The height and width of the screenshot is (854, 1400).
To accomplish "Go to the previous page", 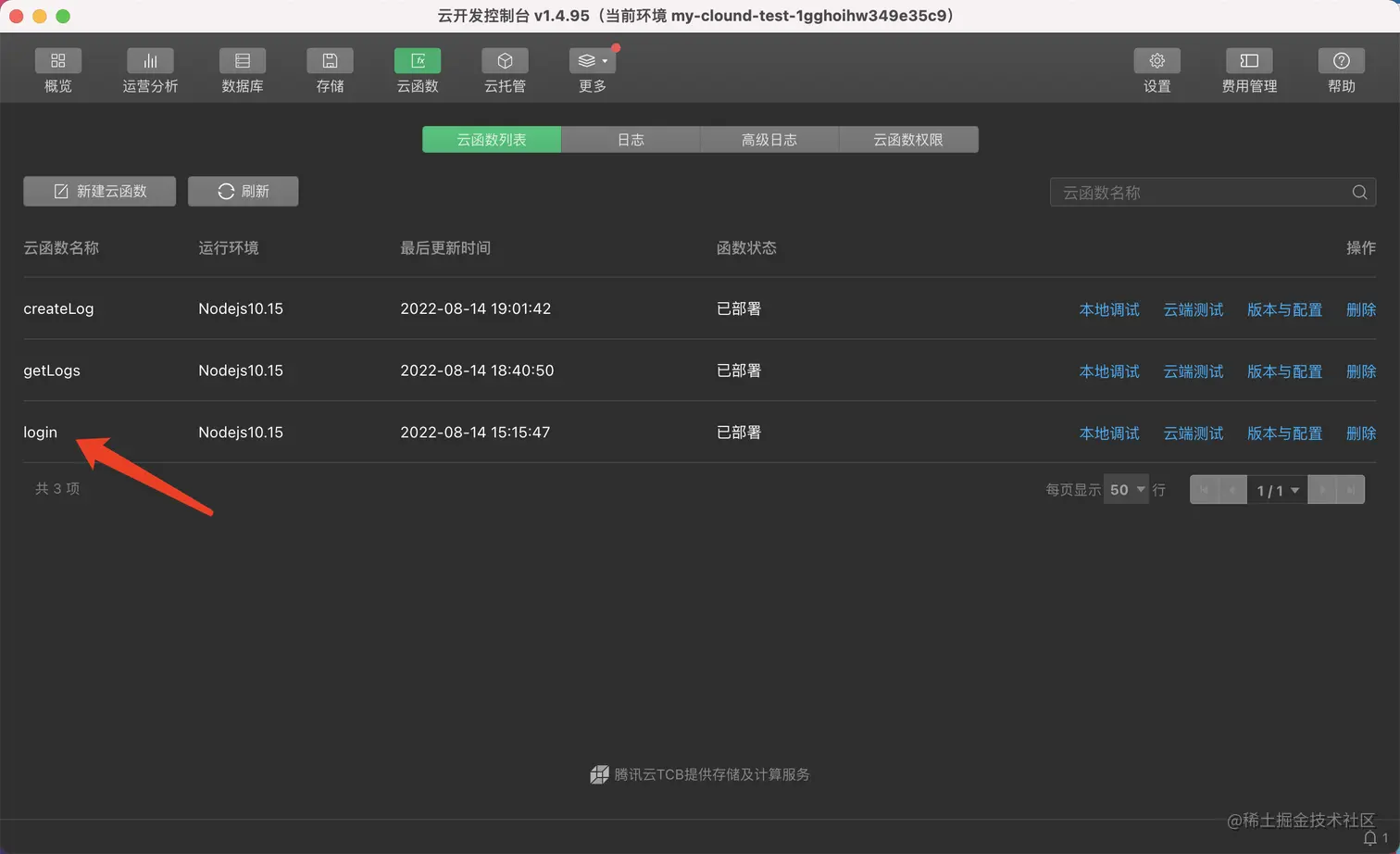I will click(1232, 490).
